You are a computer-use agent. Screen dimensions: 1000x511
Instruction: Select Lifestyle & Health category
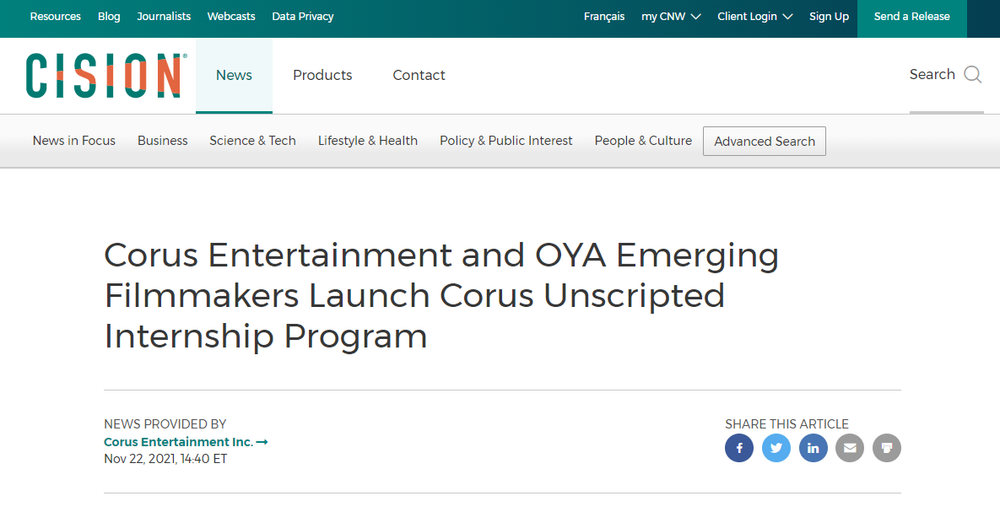coord(368,140)
